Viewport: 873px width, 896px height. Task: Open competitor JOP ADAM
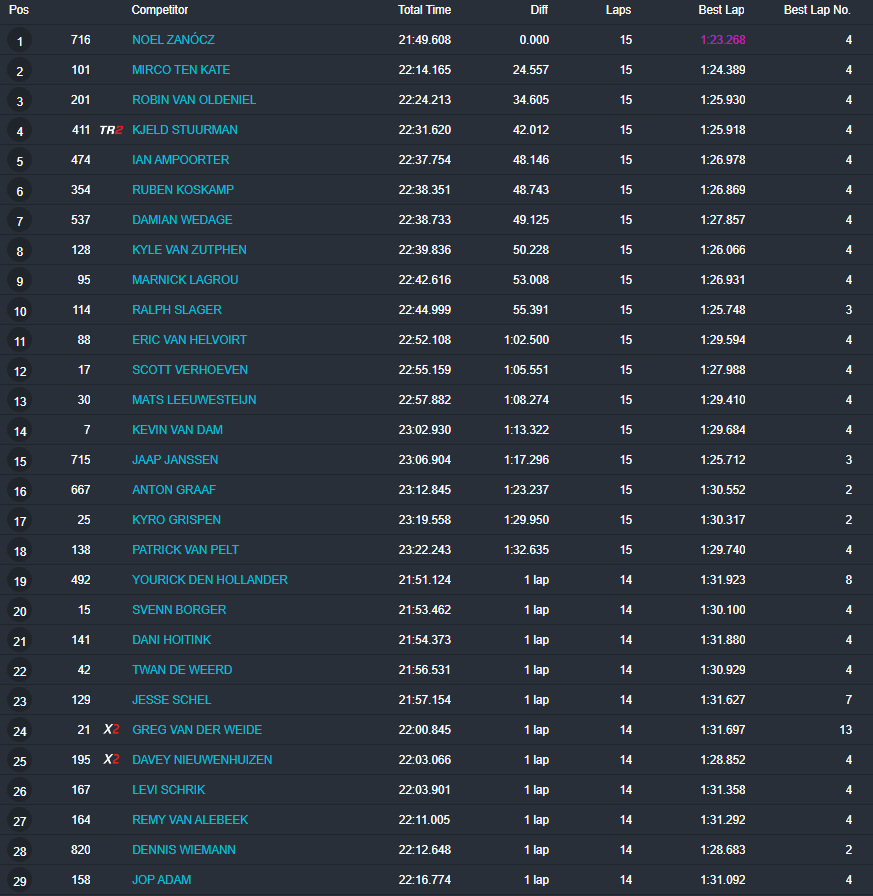coord(161,880)
